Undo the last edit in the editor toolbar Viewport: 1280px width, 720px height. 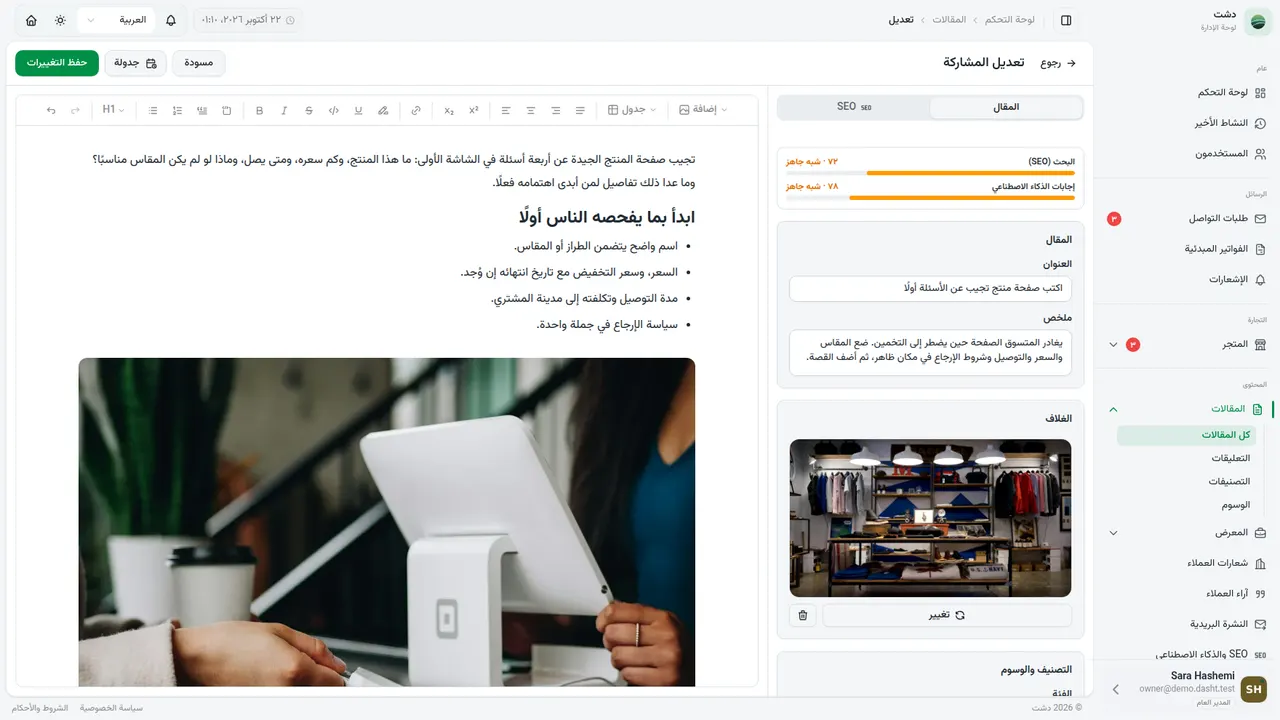(51, 110)
